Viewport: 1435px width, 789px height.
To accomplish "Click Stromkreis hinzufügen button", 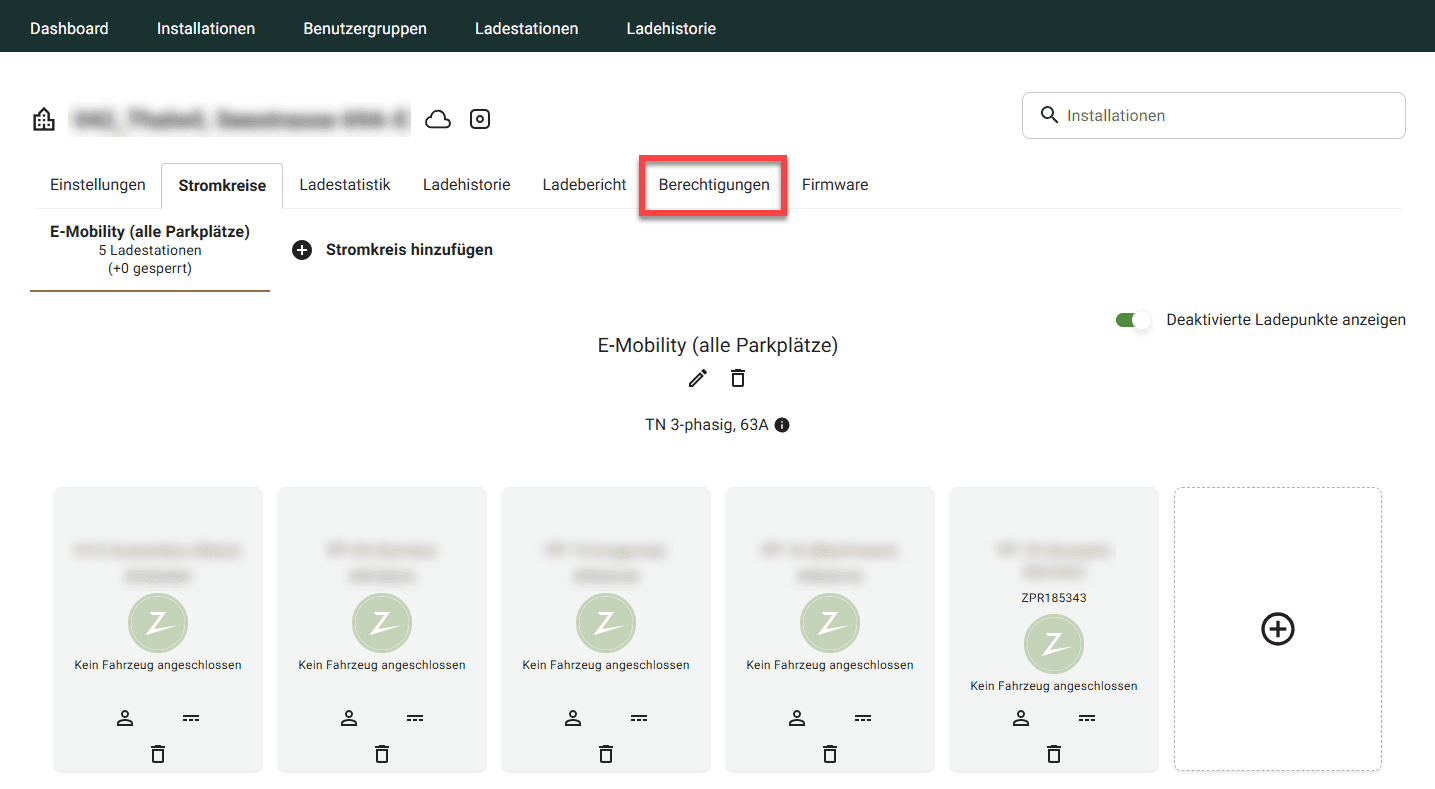I will (x=392, y=250).
